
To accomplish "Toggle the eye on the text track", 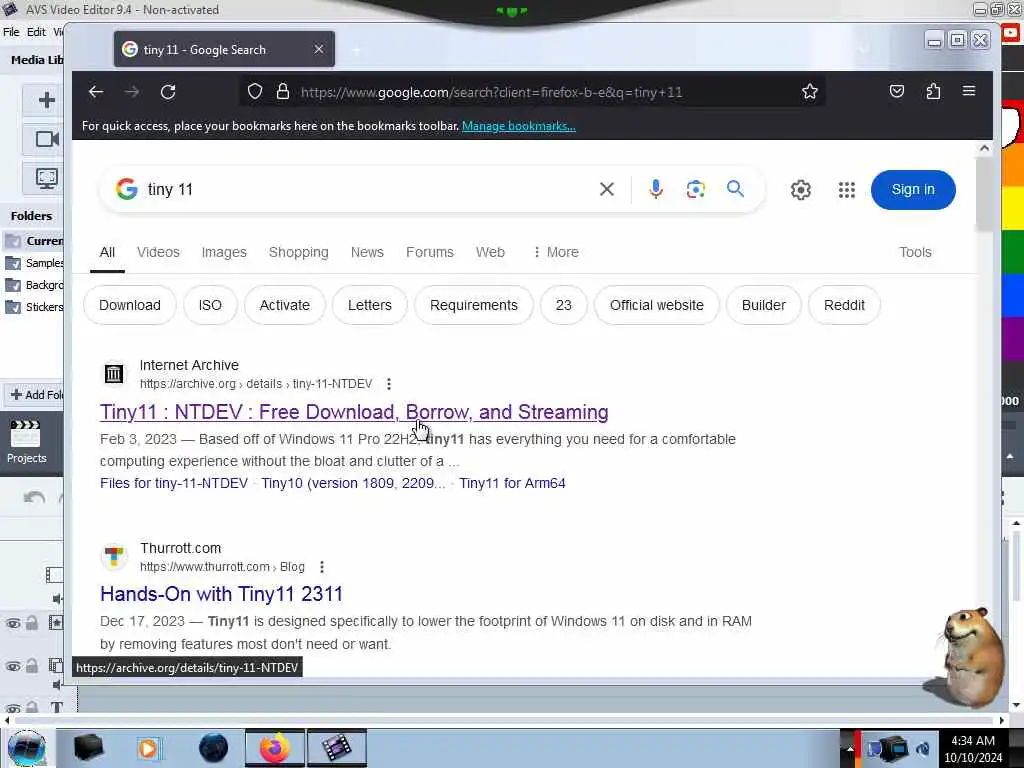I will pos(12,707).
